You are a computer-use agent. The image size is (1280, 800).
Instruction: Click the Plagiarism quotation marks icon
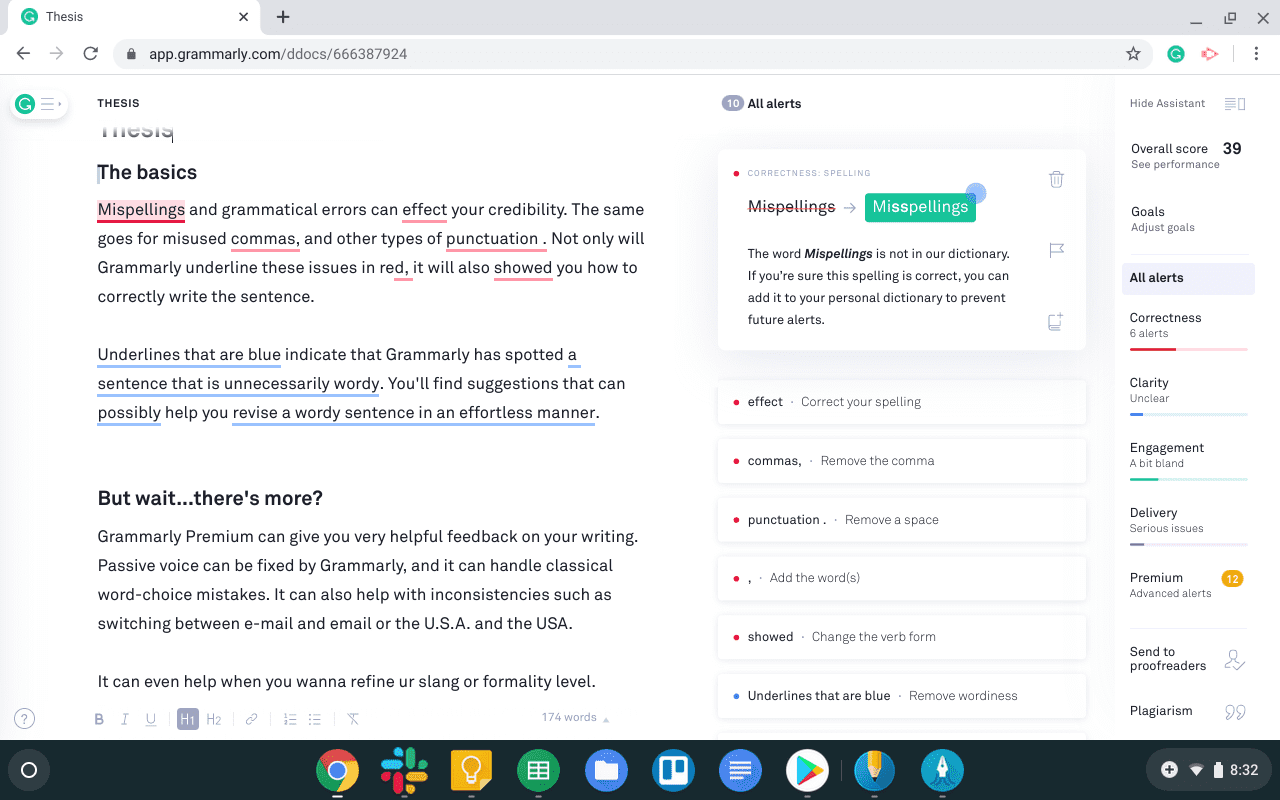(1235, 712)
